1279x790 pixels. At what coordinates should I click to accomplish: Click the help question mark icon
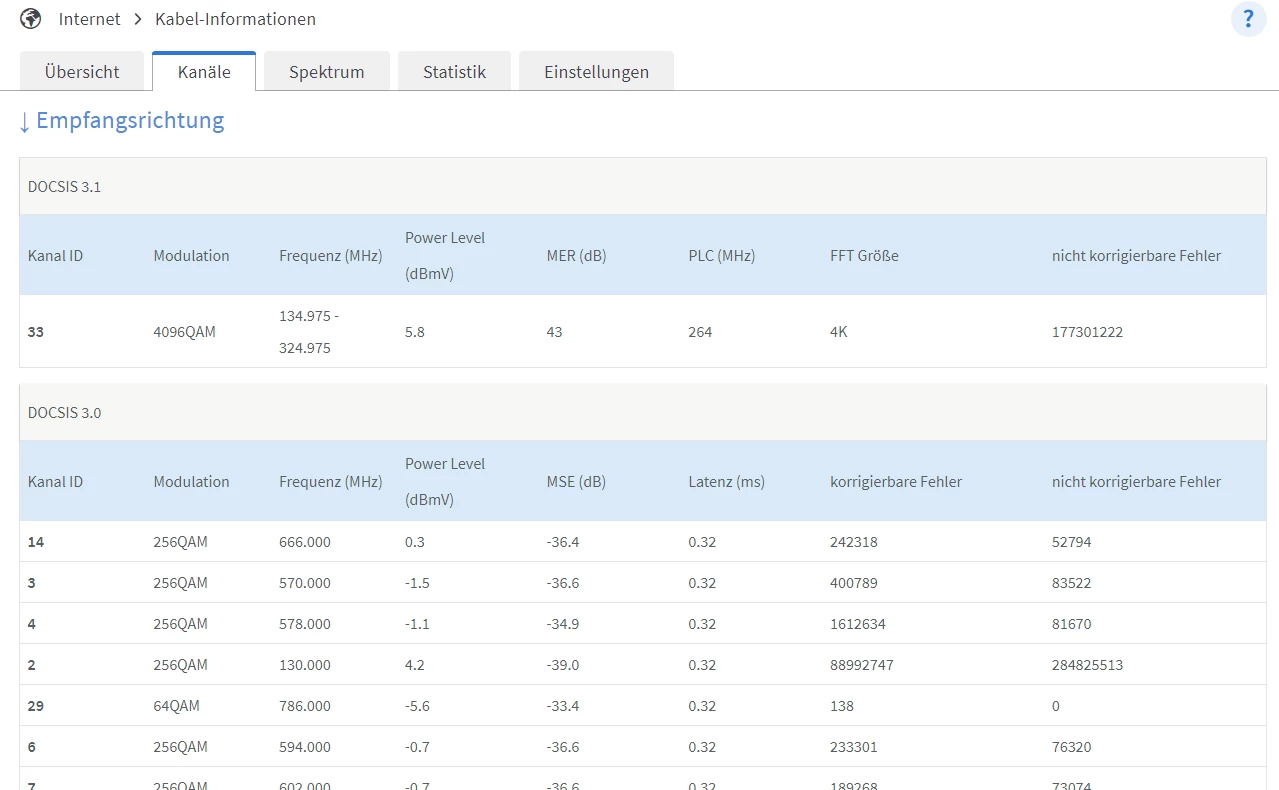pyautogui.click(x=1248, y=19)
